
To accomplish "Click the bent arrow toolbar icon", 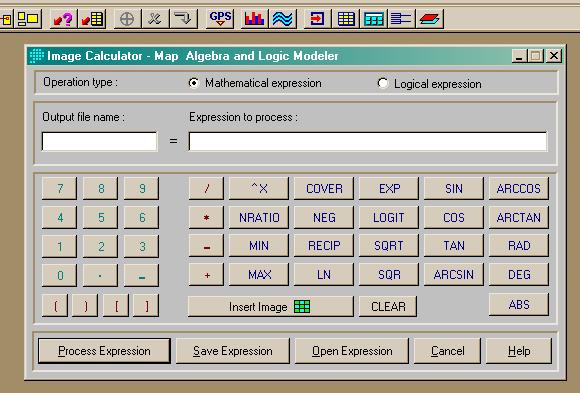I will tap(183, 19).
